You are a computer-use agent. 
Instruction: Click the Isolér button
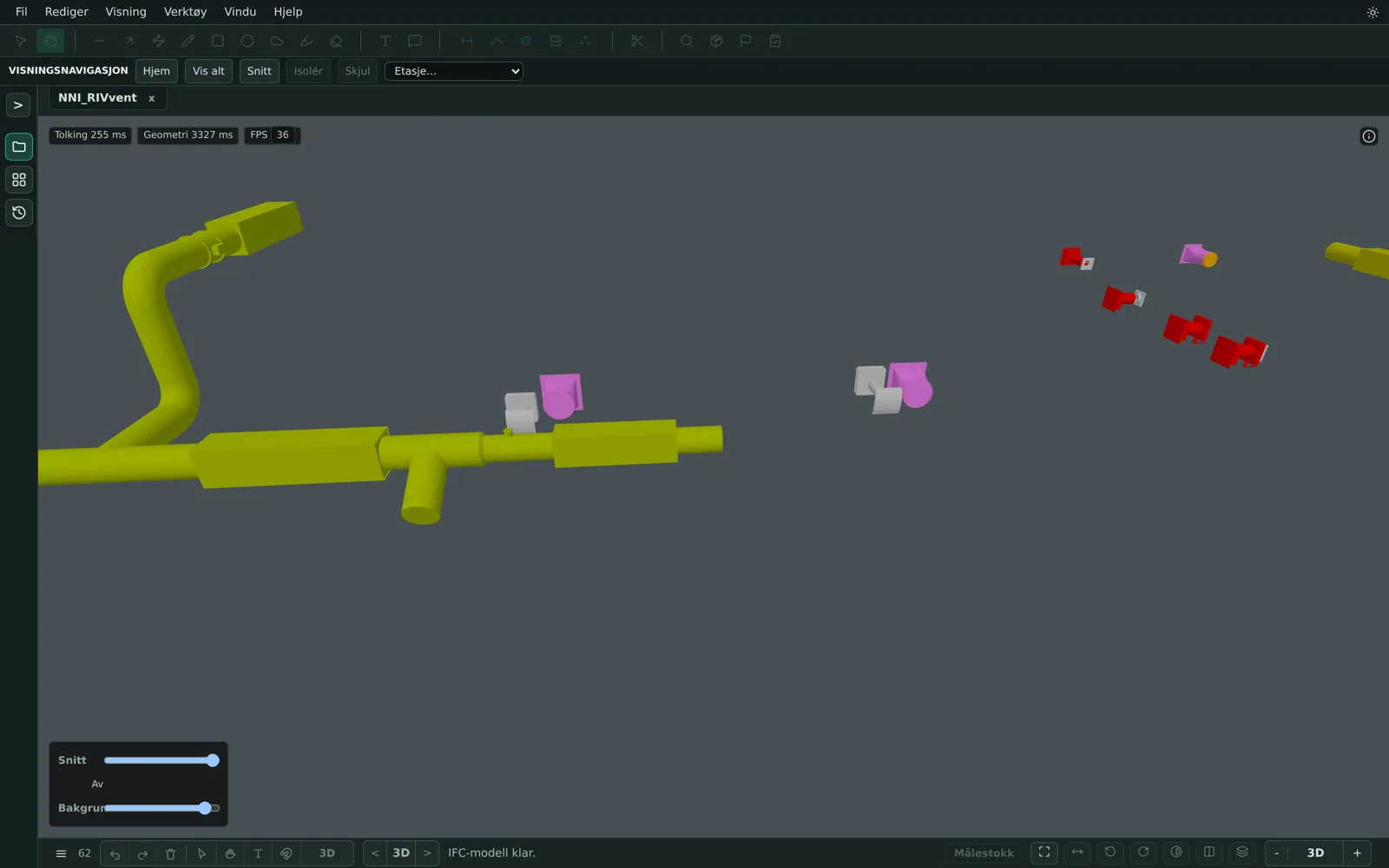point(308,71)
